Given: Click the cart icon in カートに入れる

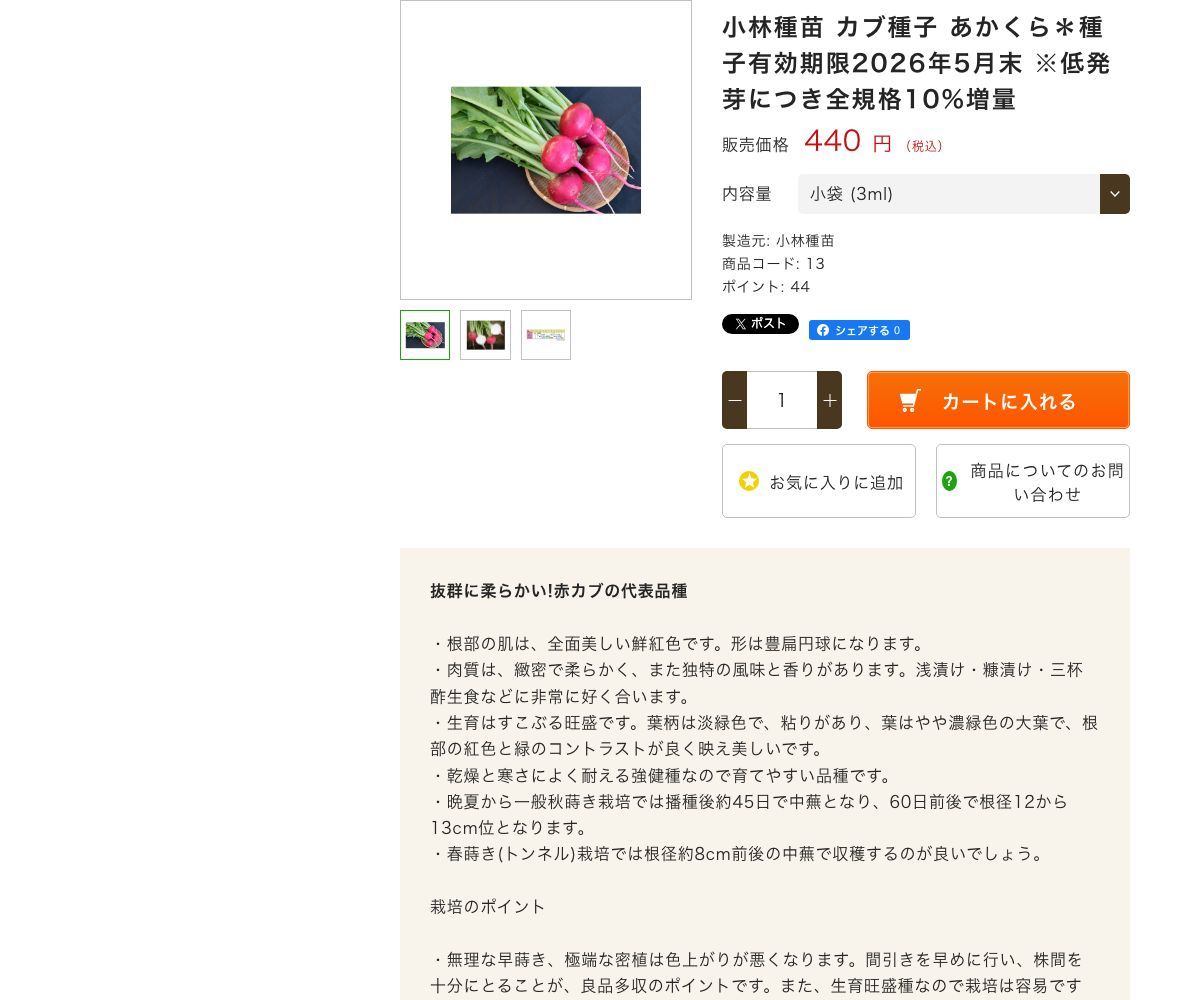Looking at the screenshot, I should tap(909, 401).
